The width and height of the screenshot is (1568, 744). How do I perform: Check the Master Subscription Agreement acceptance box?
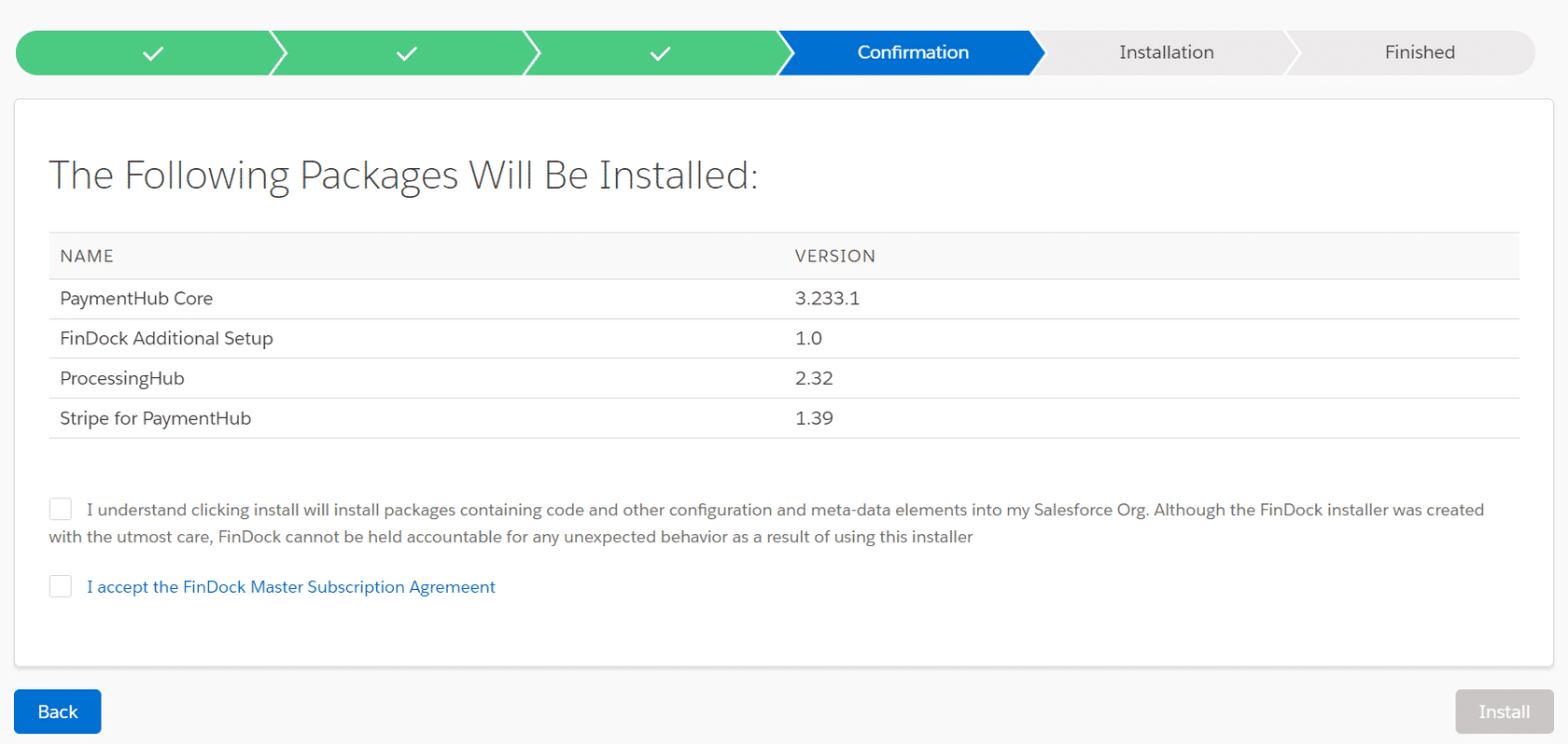61,586
